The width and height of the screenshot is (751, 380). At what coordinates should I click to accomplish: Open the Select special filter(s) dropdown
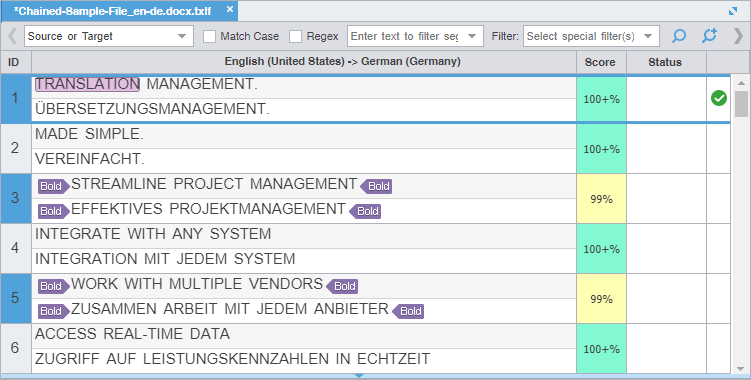click(x=591, y=36)
